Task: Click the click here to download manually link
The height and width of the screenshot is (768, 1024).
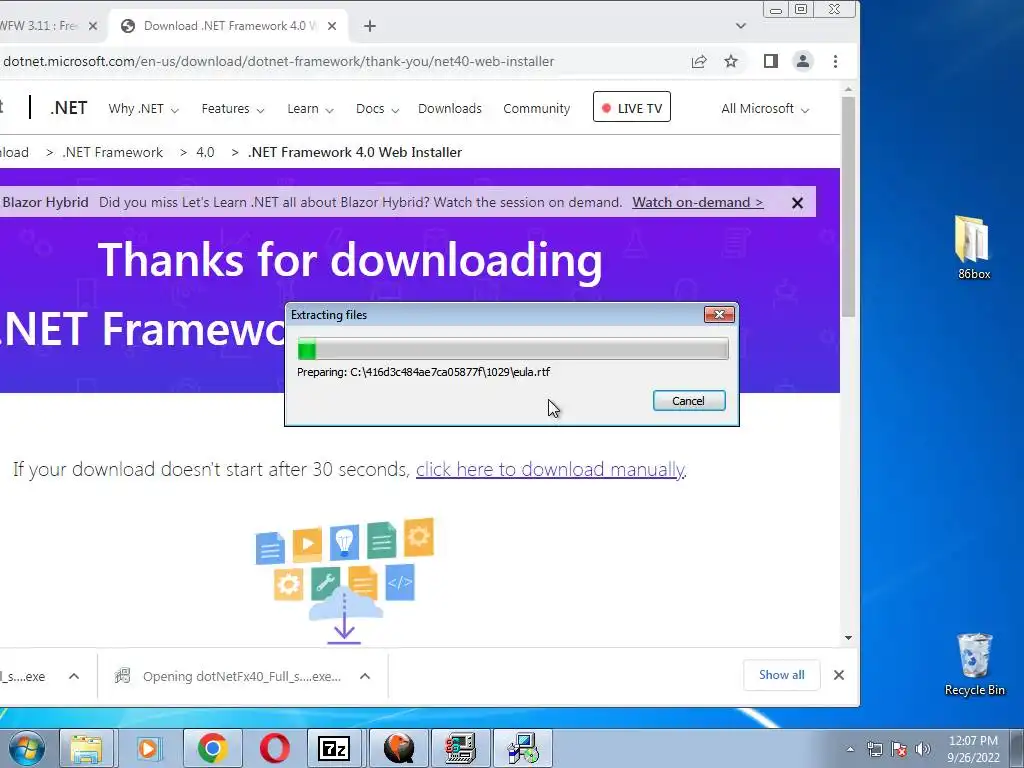Action: [551, 470]
